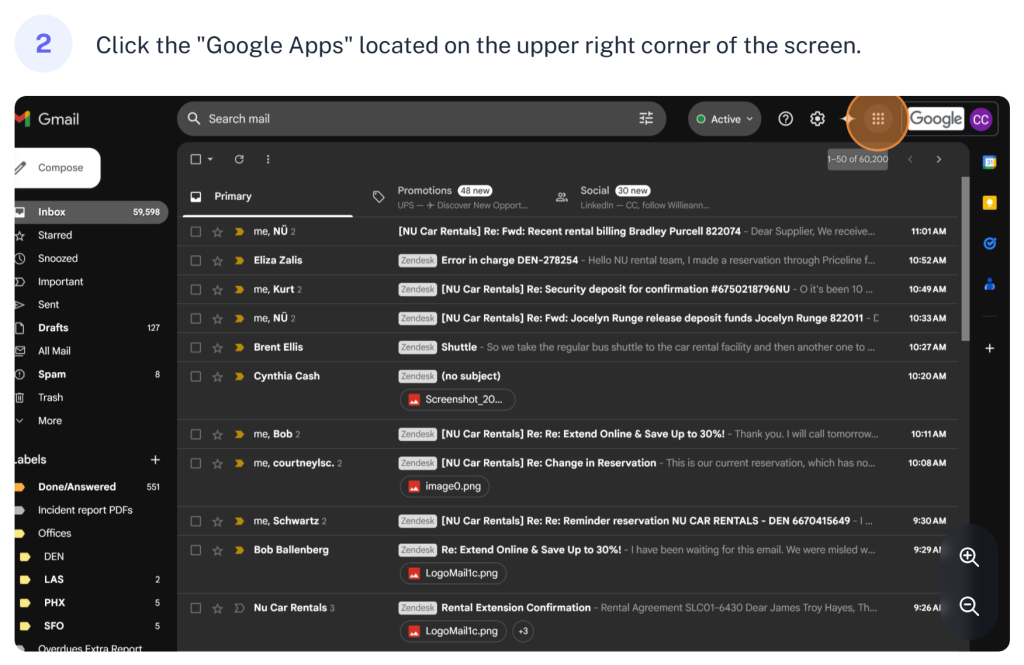1024x665 pixels.
Task: Open the Active status dropdown
Action: [x=725, y=119]
